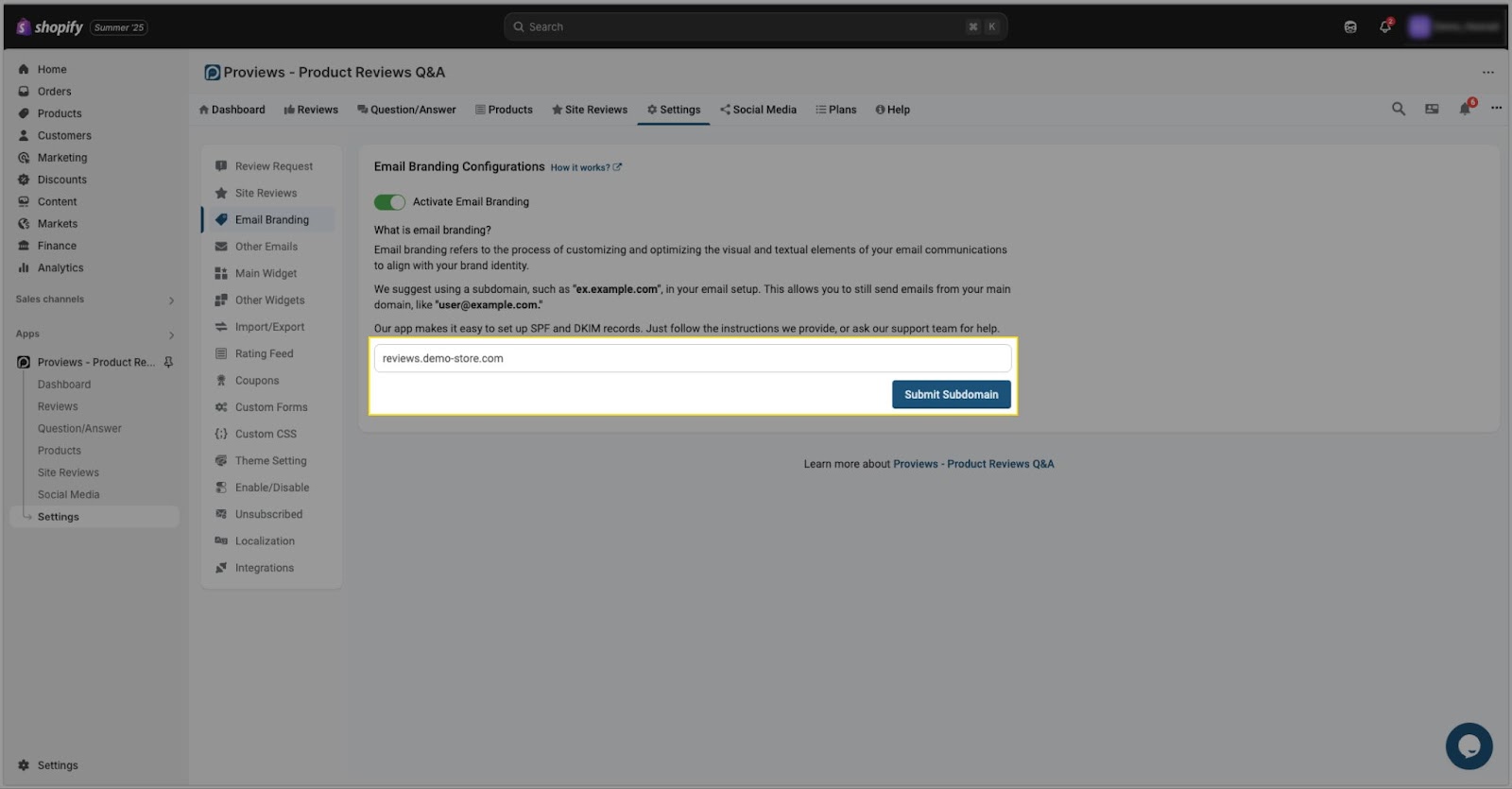Click the Settings tab in app navigation
This screenshot has width=1512, height=789.
674,110
